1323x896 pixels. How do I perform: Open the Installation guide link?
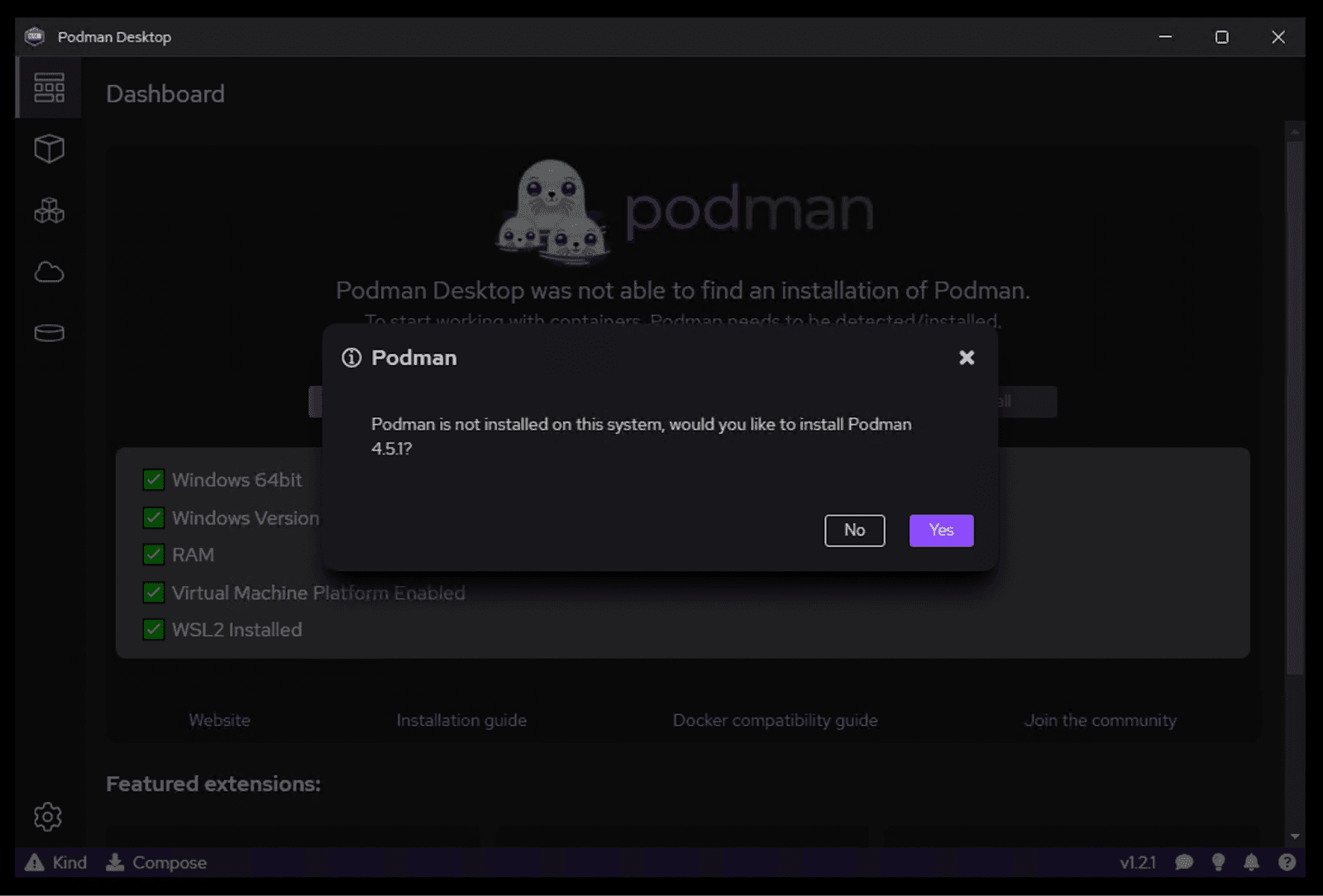point(461,720)
